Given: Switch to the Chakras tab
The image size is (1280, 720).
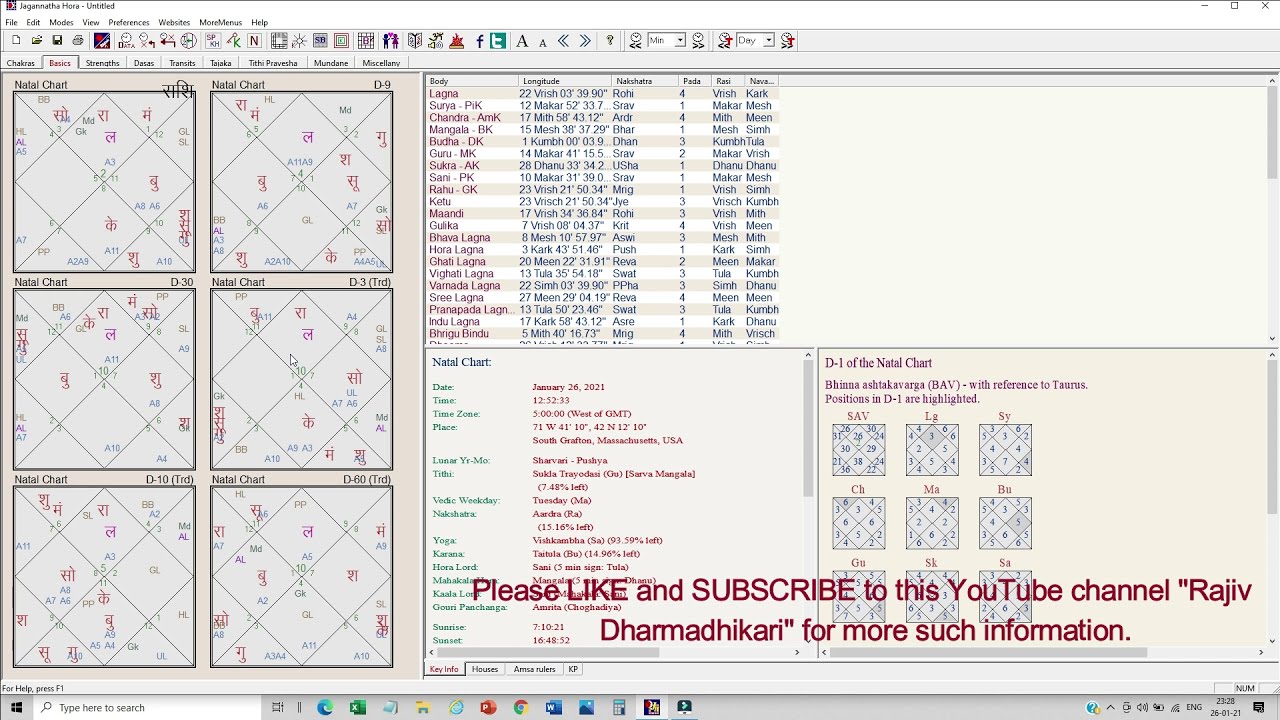Looking at the screenshot, I should pyautogui.click(x=21, y=63).
